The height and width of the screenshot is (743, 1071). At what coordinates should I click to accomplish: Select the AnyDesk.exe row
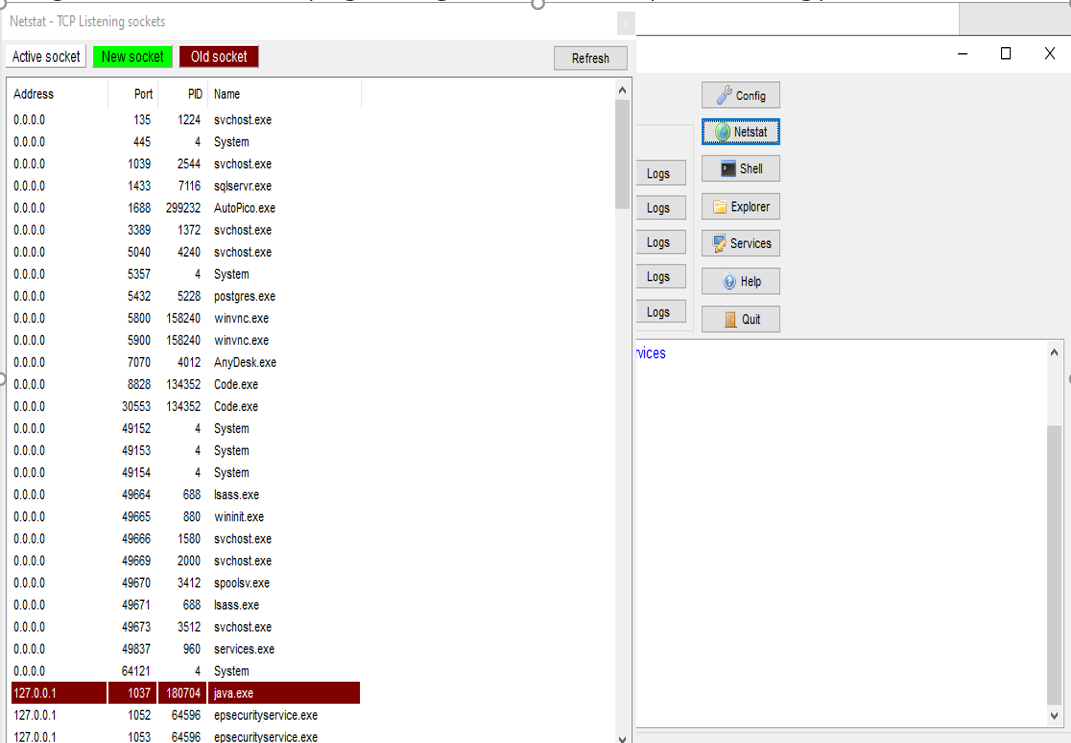pyautogui.click(x=186, y=362)
